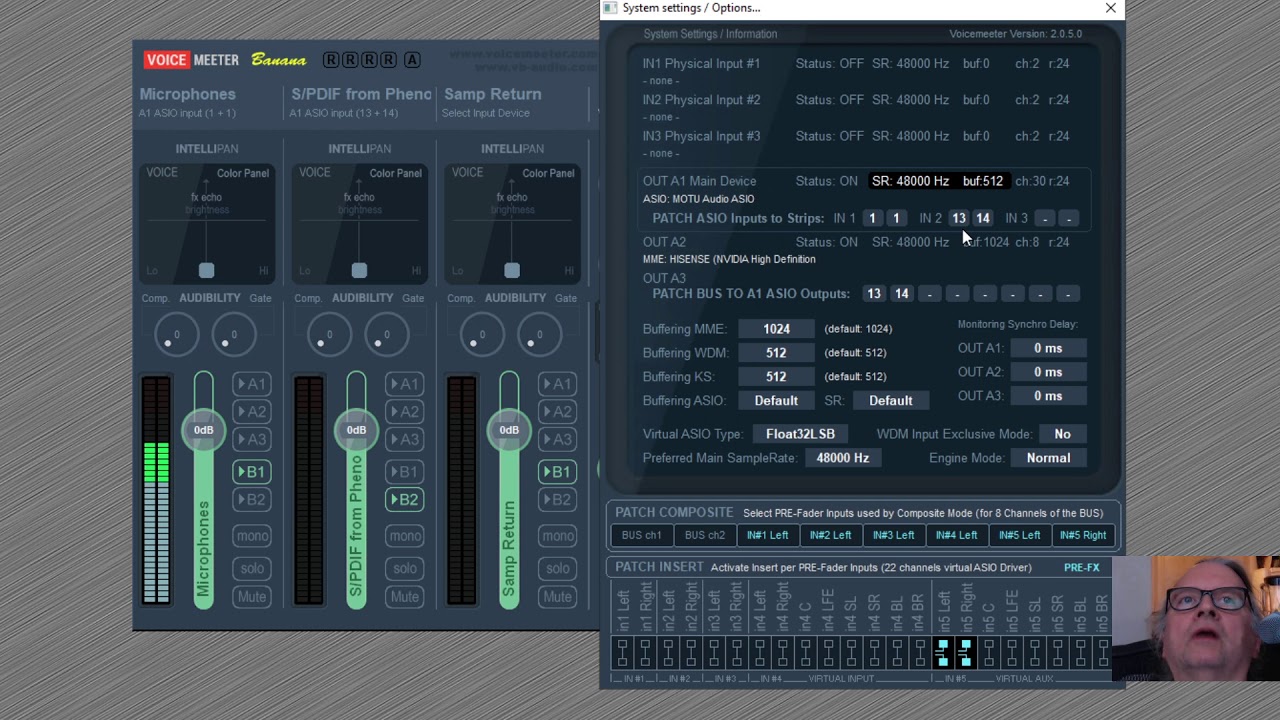Change Preferred Main SampleRate 48000 Hz
This screenshot has width=1280, height=720.
click(842, 458)
